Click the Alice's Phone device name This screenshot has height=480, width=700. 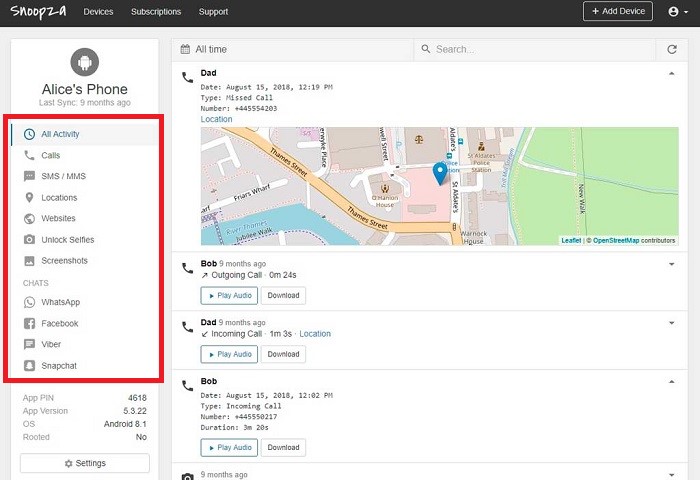point(85,89)
